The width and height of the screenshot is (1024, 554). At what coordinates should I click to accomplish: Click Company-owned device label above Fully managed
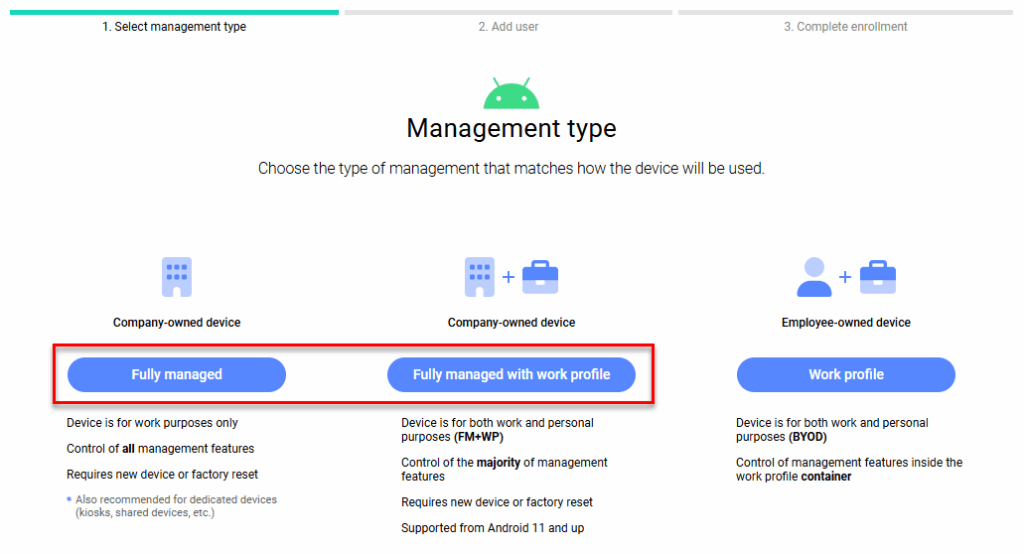tap(176, 322)
